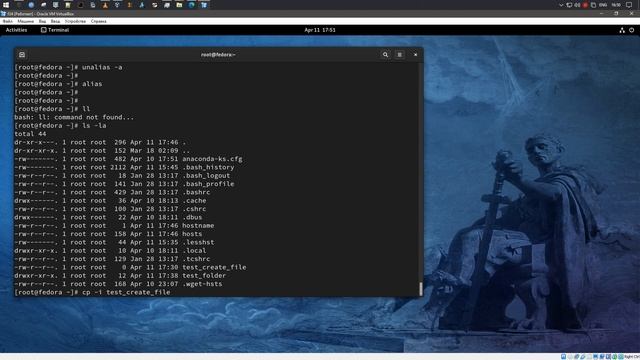This screenshot has height=360, width=640.
Task: Open the terminal hamburger menu
Action: (x=400, y=55)
